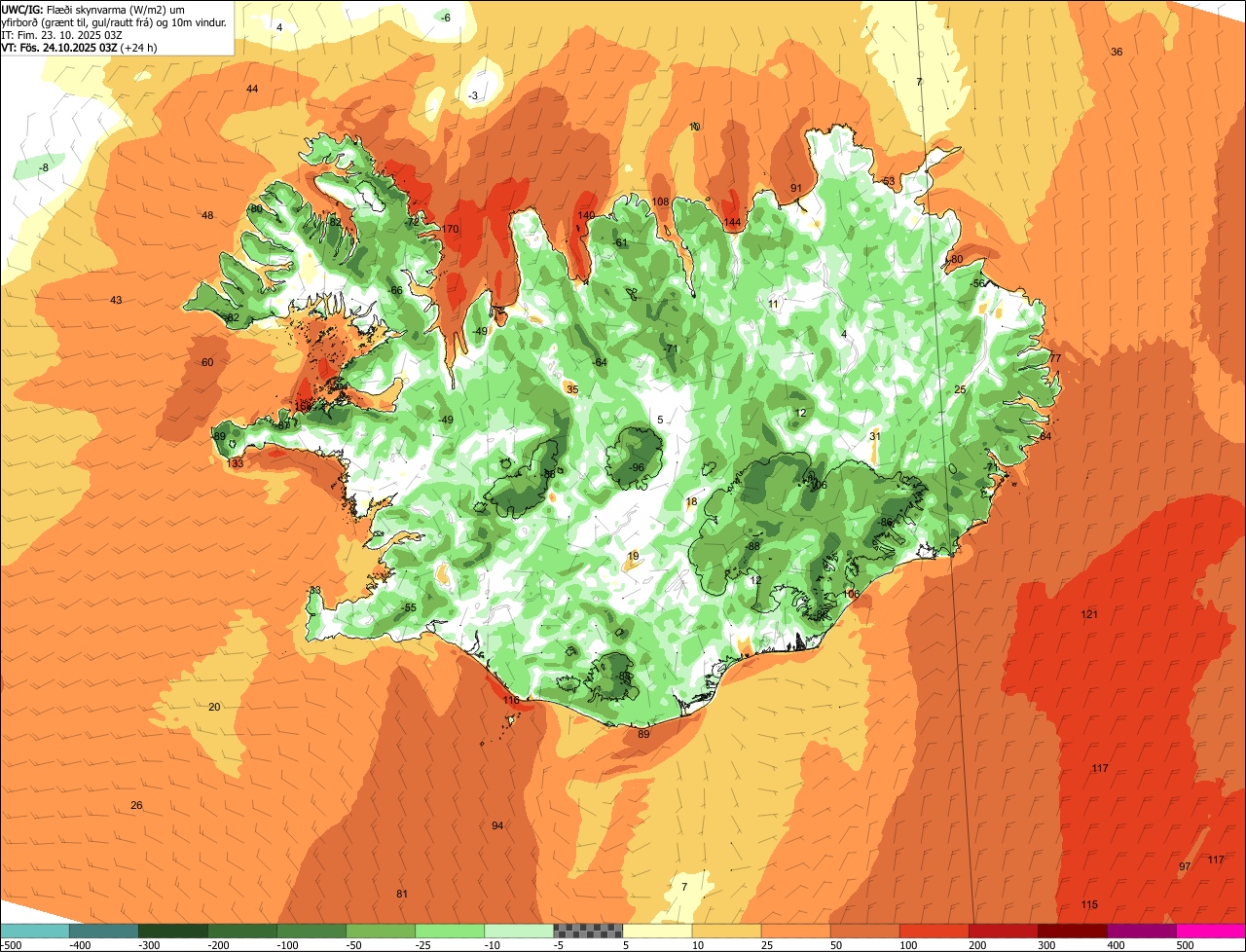Click the map value -56 in the northeast
This screenshot has width=1246, height=952.
tap(978, 284)
